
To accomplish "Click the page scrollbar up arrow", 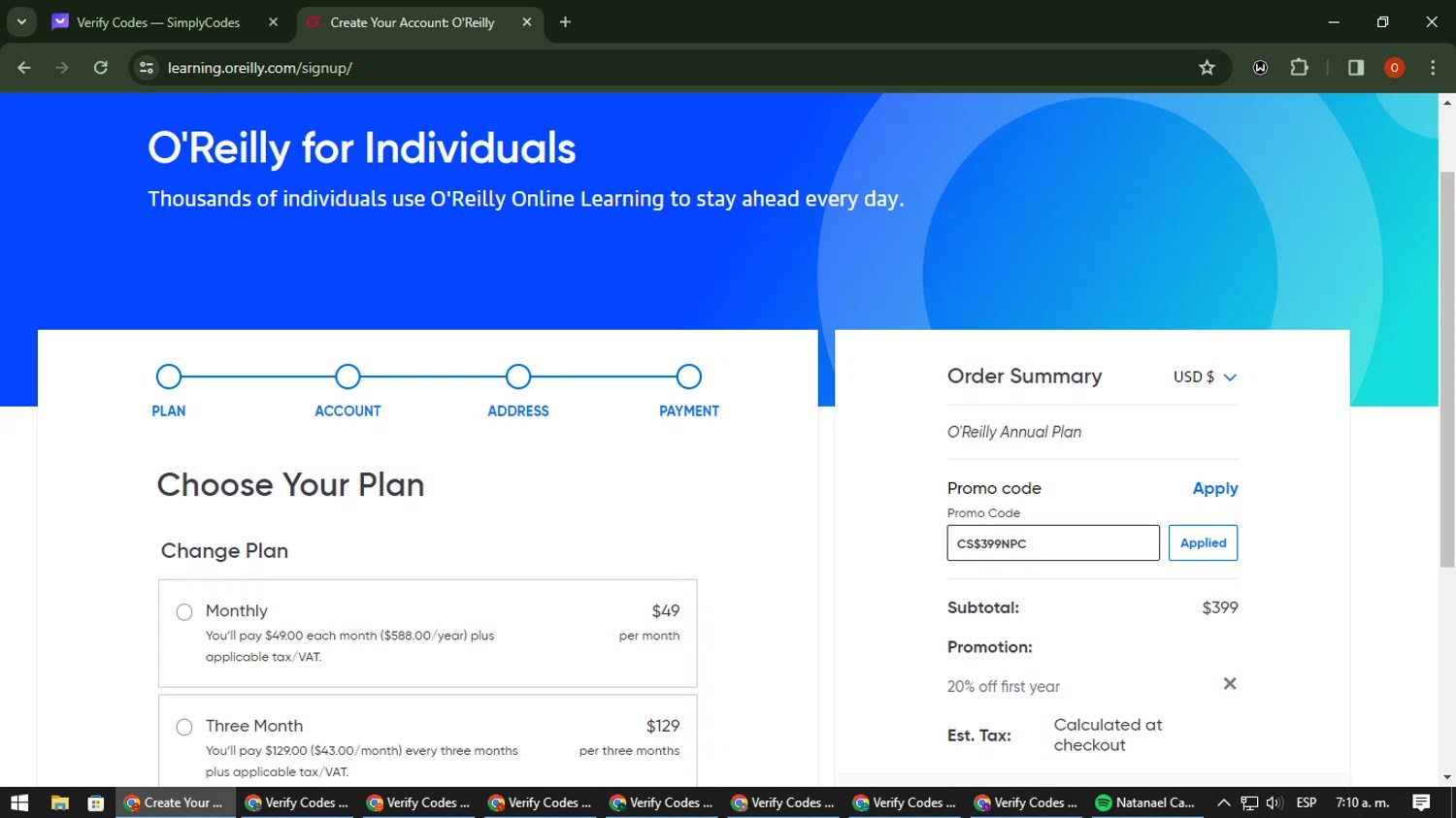I will [1447, 102].
